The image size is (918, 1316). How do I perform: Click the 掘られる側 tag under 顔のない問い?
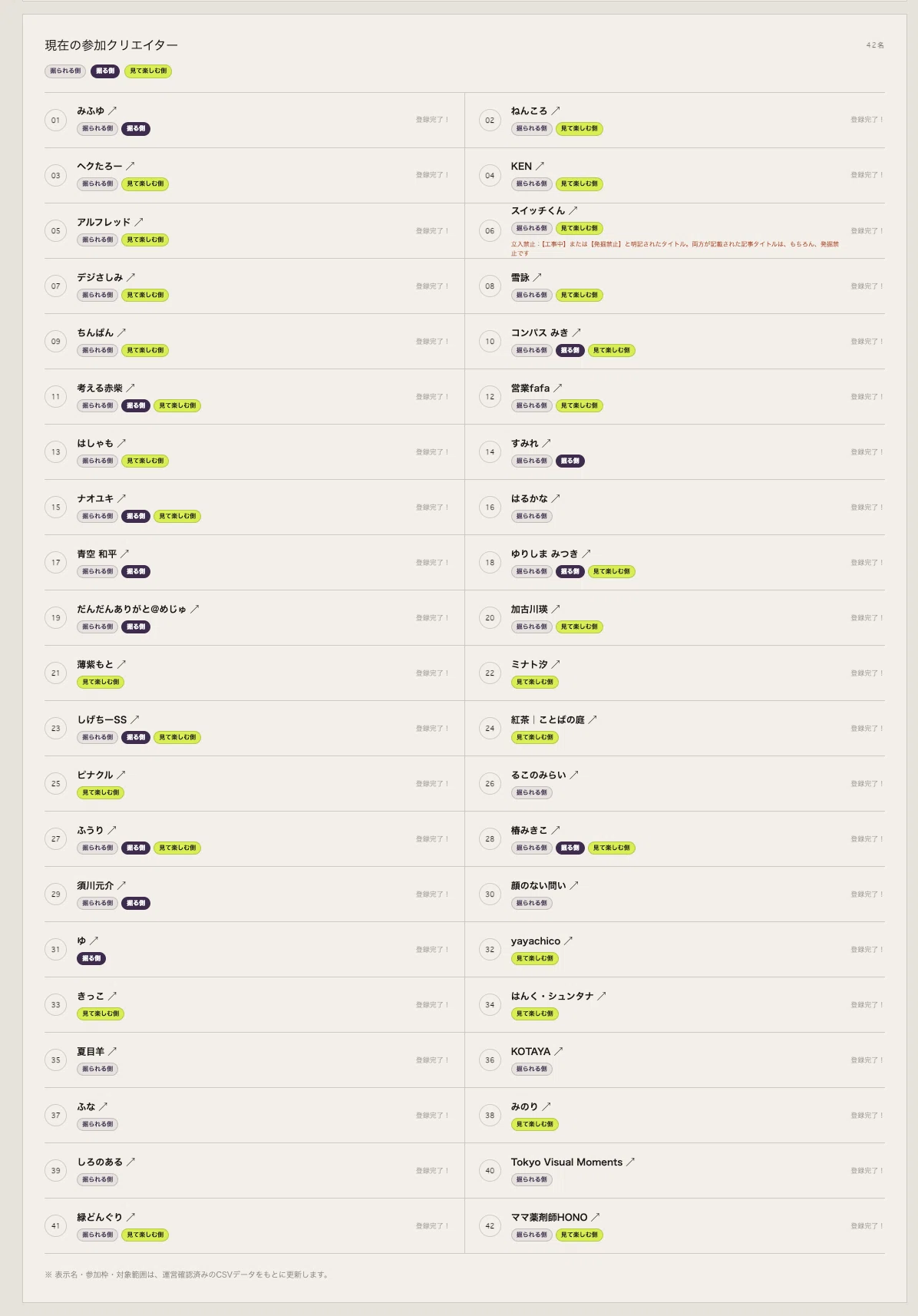(x=532, y=903)
